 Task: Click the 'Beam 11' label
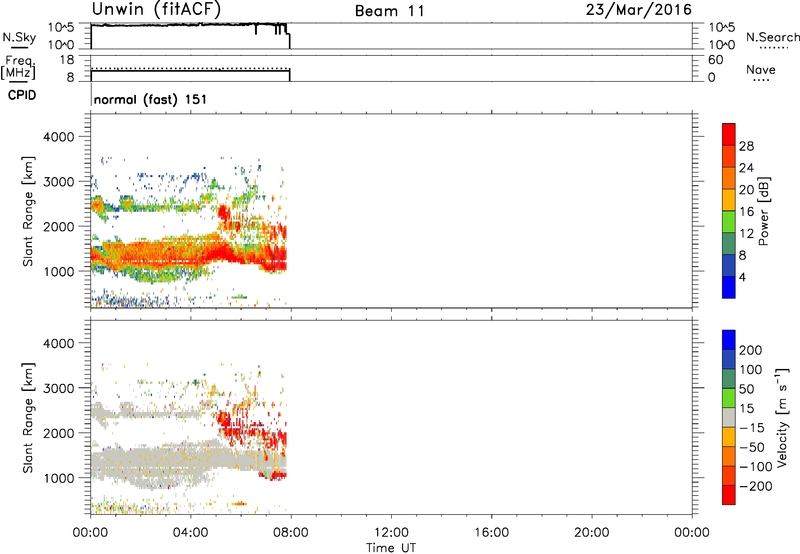[389, 11]
